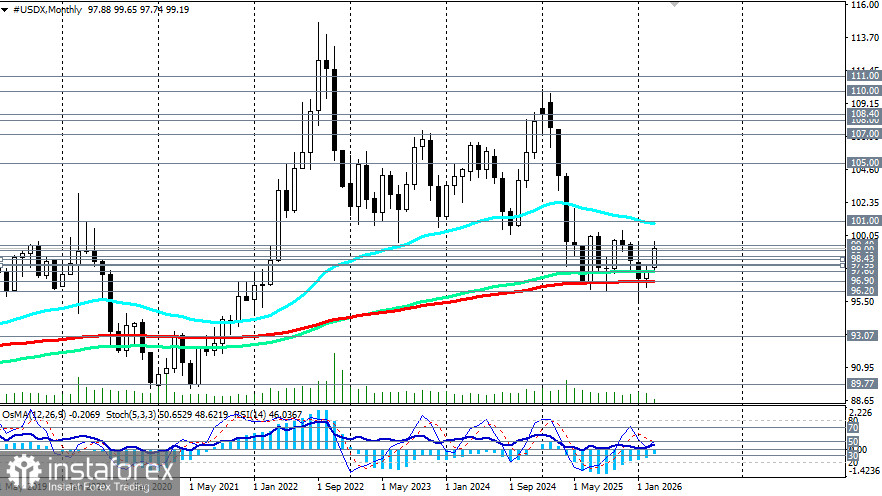Select the 110.00 level price tag
Viewport: 882px width, 496px height.
click(864, 91)
